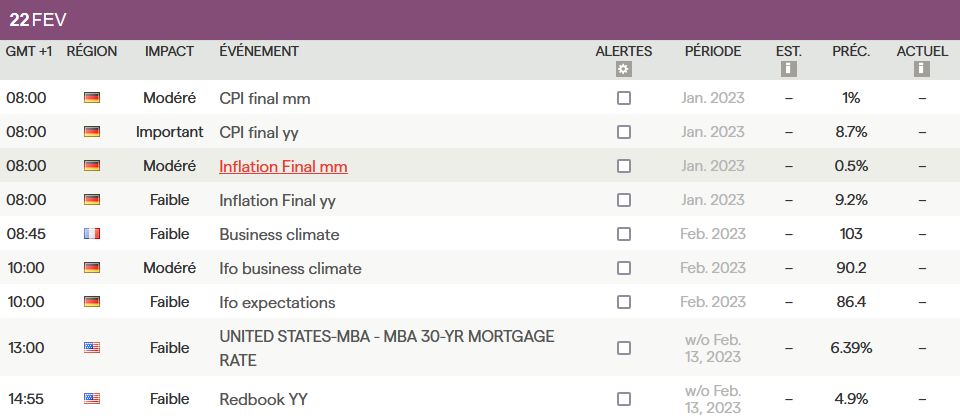The image size is (960, 418).
Task: Click the info icon under EST. column
Action: (789, 69)
